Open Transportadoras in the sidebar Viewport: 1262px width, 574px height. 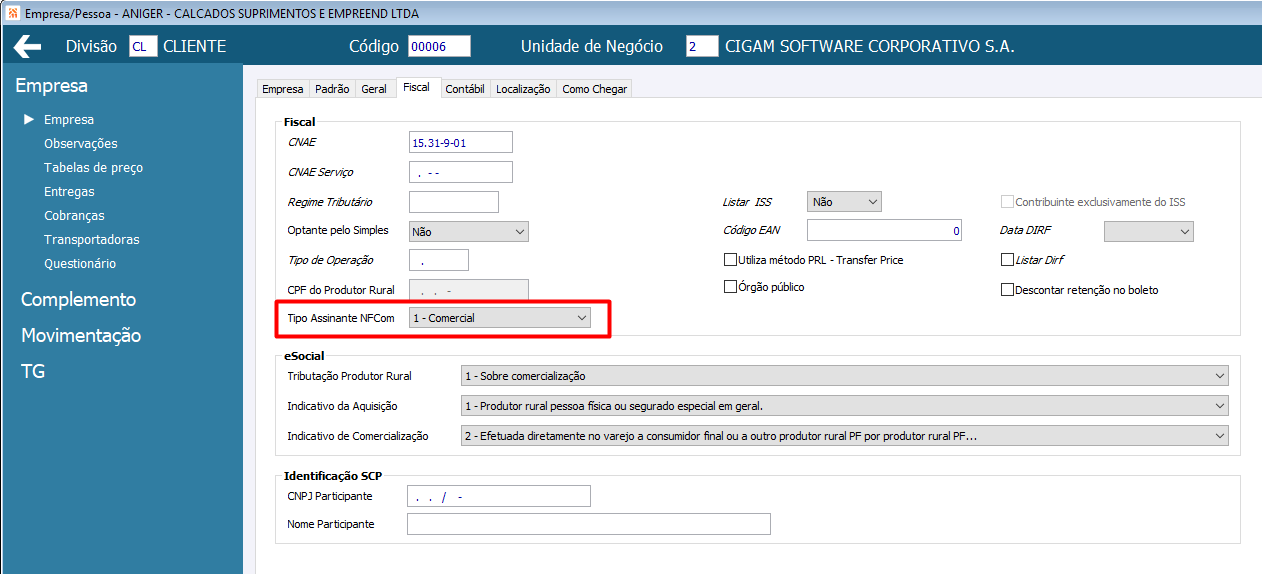click(x=92, y=240)
